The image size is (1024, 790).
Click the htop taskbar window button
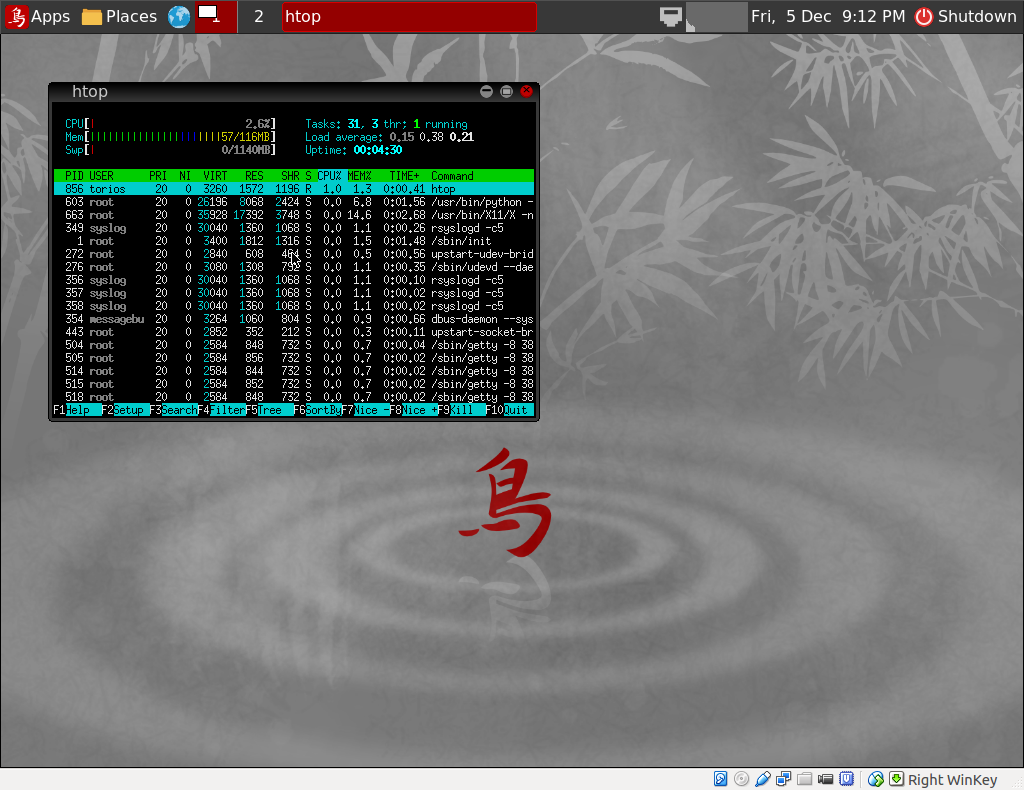(x=408, y=17)
